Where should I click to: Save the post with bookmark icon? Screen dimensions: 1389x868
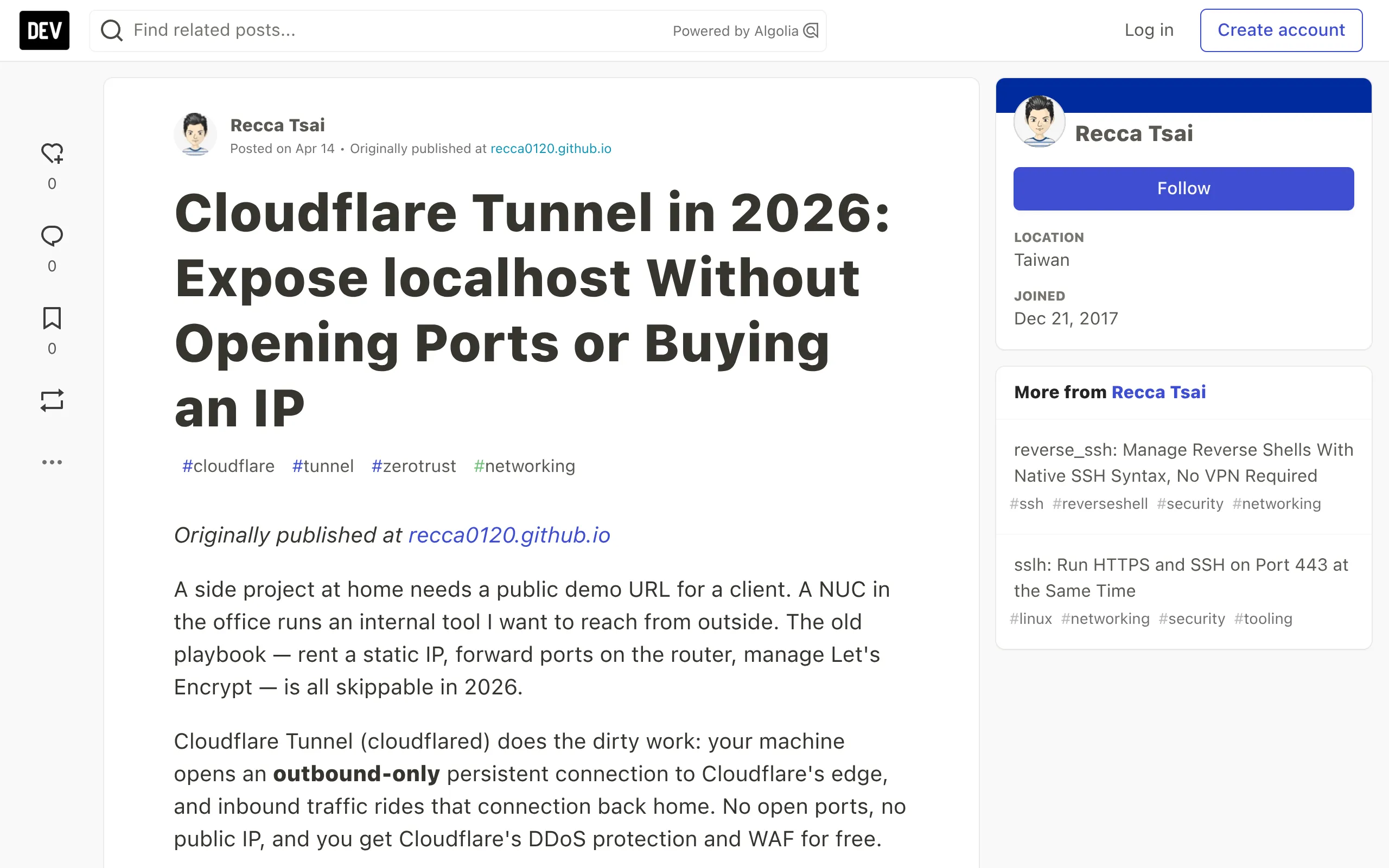[x=52, y=318]
